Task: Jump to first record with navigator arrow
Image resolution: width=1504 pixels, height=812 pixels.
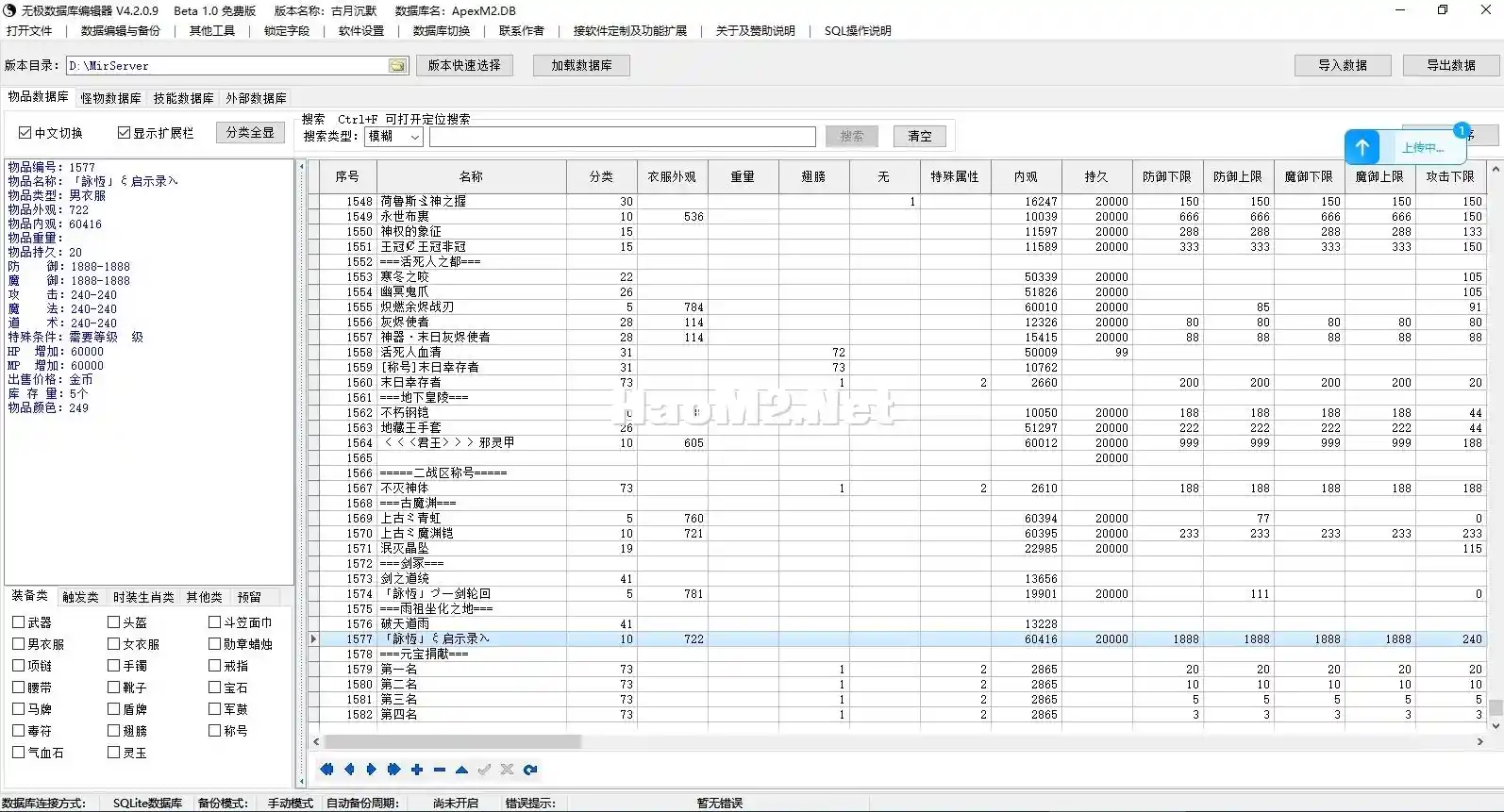Action: (326, 770)
